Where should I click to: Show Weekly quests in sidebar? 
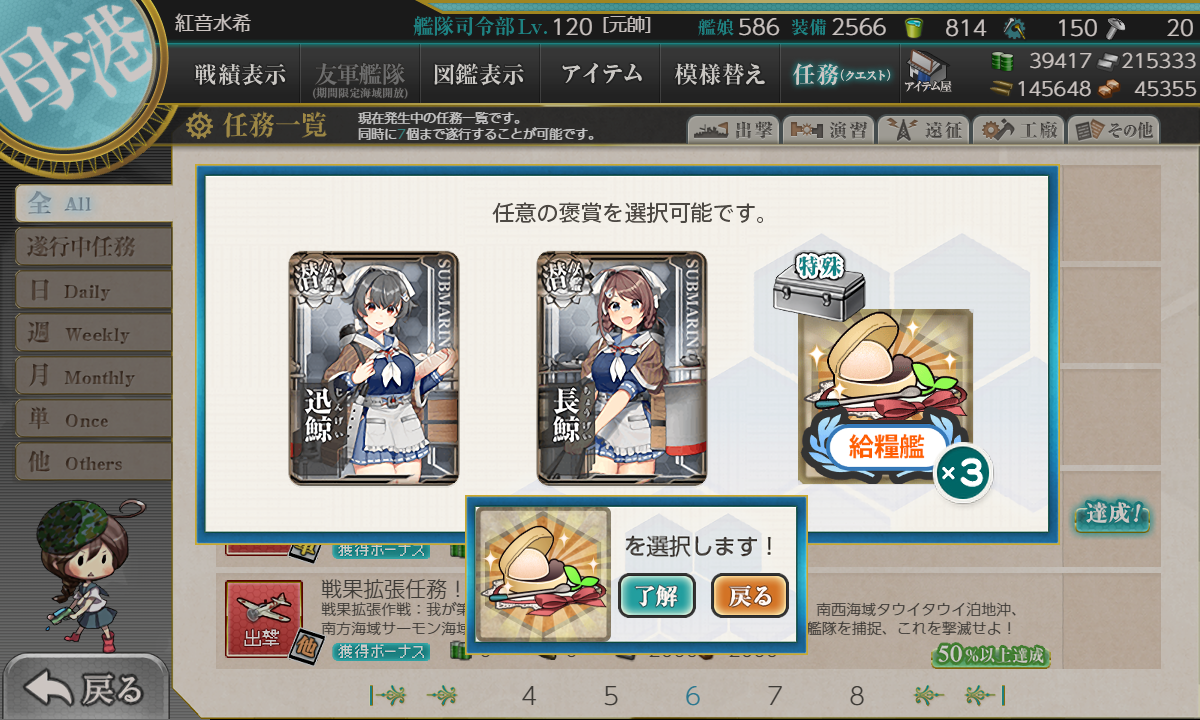(x=93, y=334)
